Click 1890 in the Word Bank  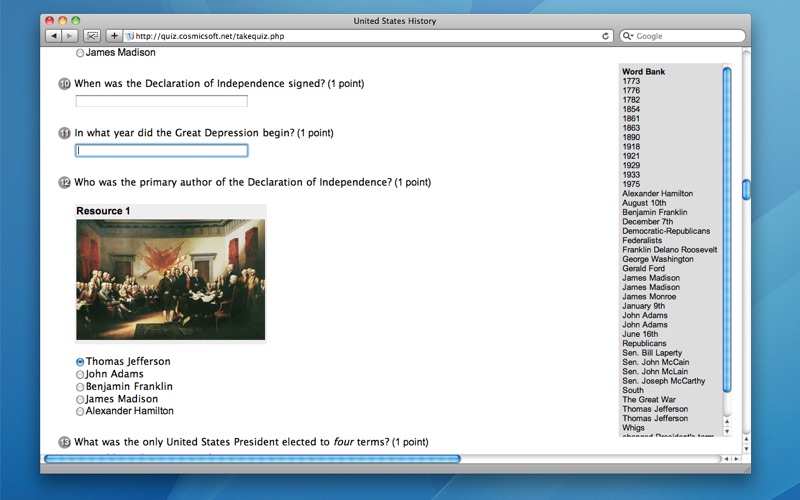point(631,137)
